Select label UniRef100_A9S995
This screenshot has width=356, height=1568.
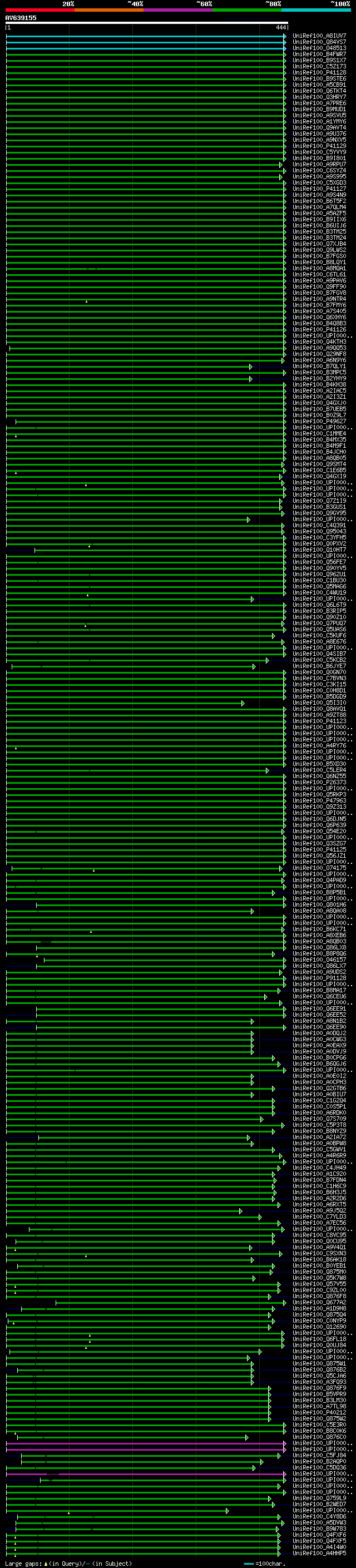point(319,176)
